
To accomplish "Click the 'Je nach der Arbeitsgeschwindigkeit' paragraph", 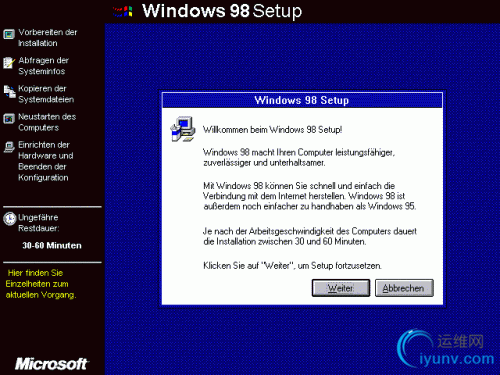I will 310,236.
